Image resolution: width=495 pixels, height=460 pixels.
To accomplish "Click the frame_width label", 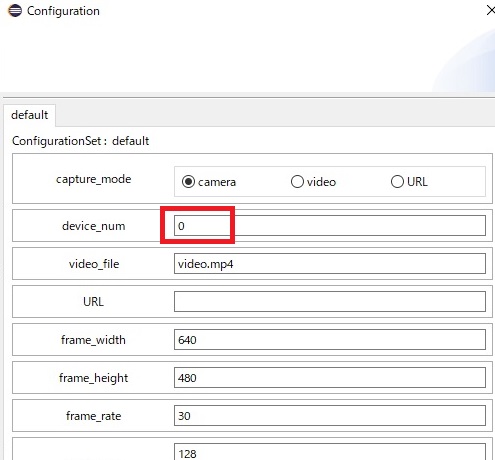I will coord(93,340).
